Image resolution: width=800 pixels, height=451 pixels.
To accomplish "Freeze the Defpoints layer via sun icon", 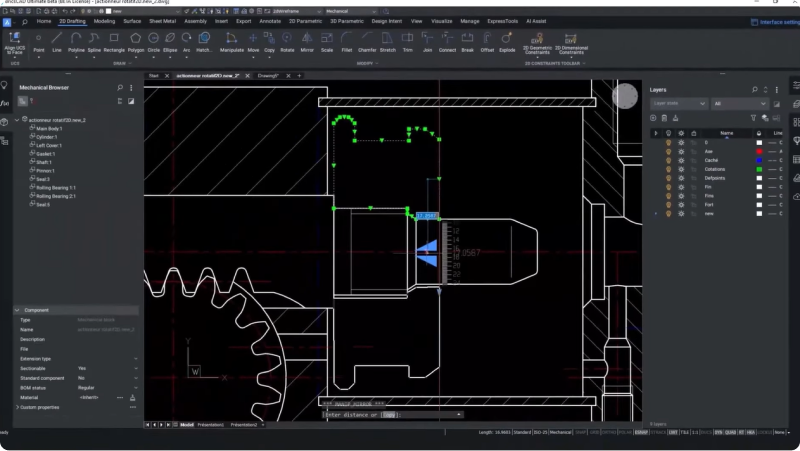I will [681, 178].
